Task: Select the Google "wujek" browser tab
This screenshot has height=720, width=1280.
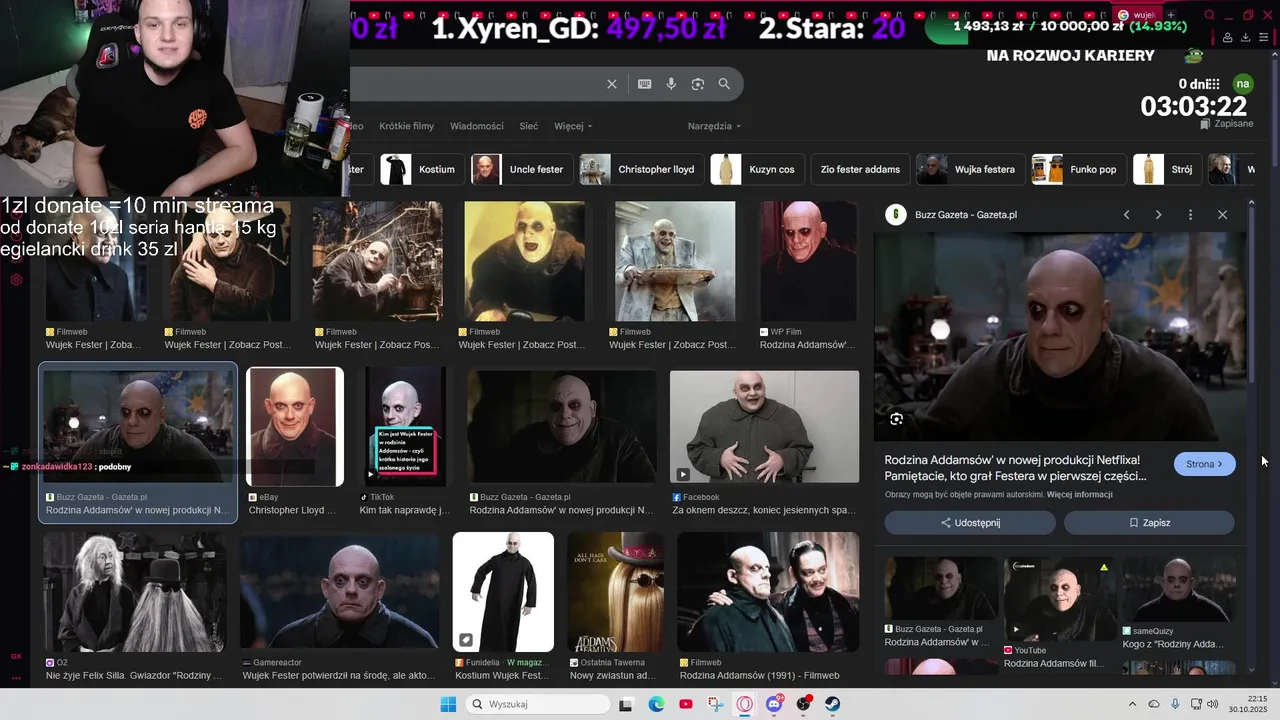Action: [1138, 15]
